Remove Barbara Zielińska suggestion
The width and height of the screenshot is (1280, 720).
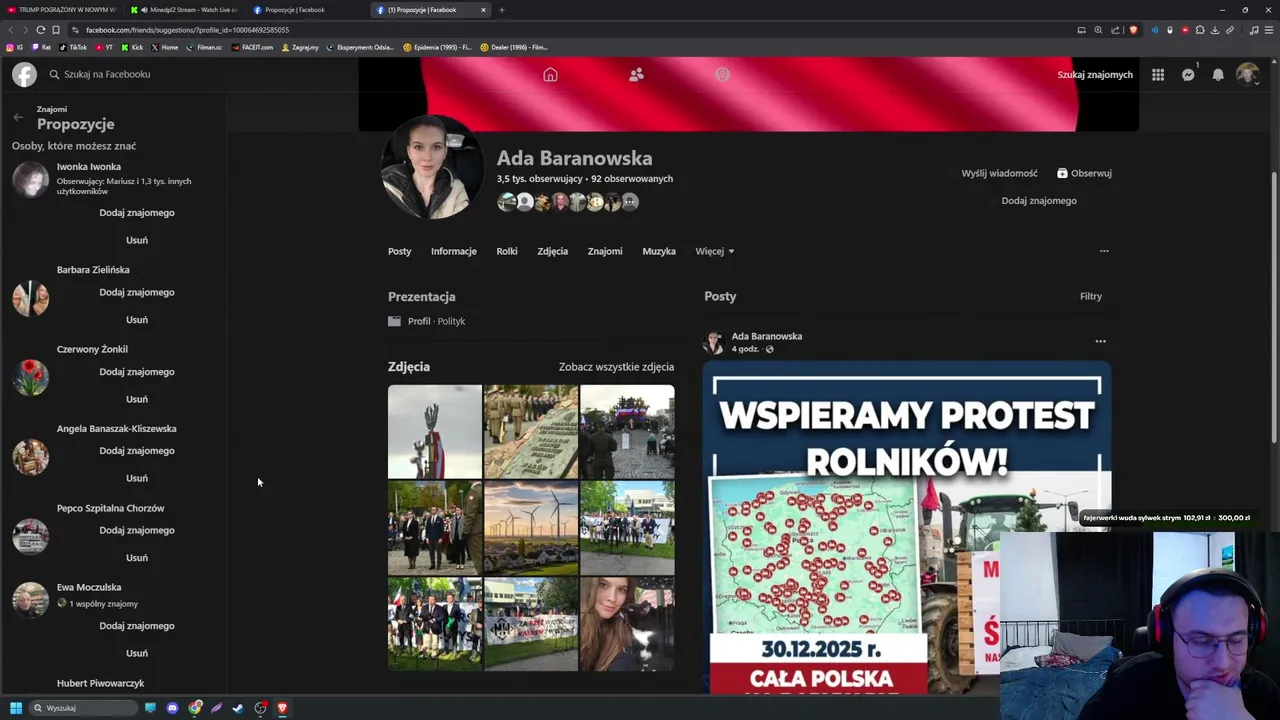137,320
